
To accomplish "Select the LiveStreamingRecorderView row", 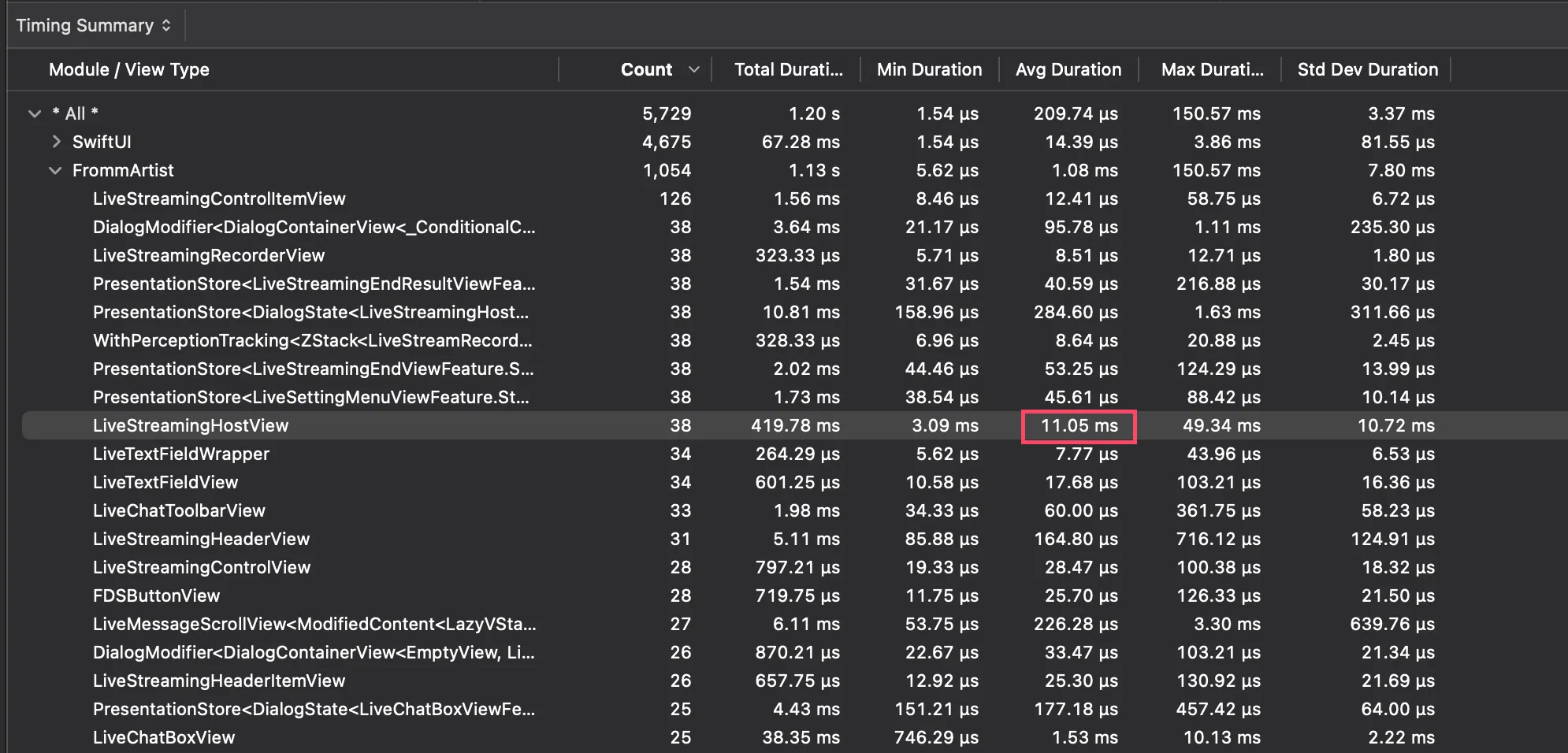I will pos(794,255).
